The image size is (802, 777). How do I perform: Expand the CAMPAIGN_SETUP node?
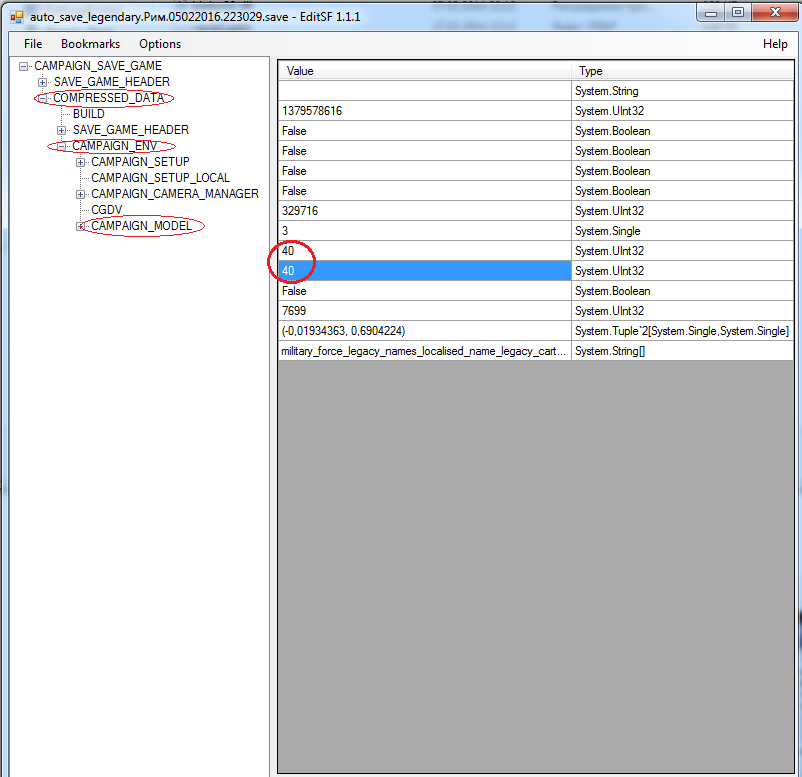click(81, 162)
